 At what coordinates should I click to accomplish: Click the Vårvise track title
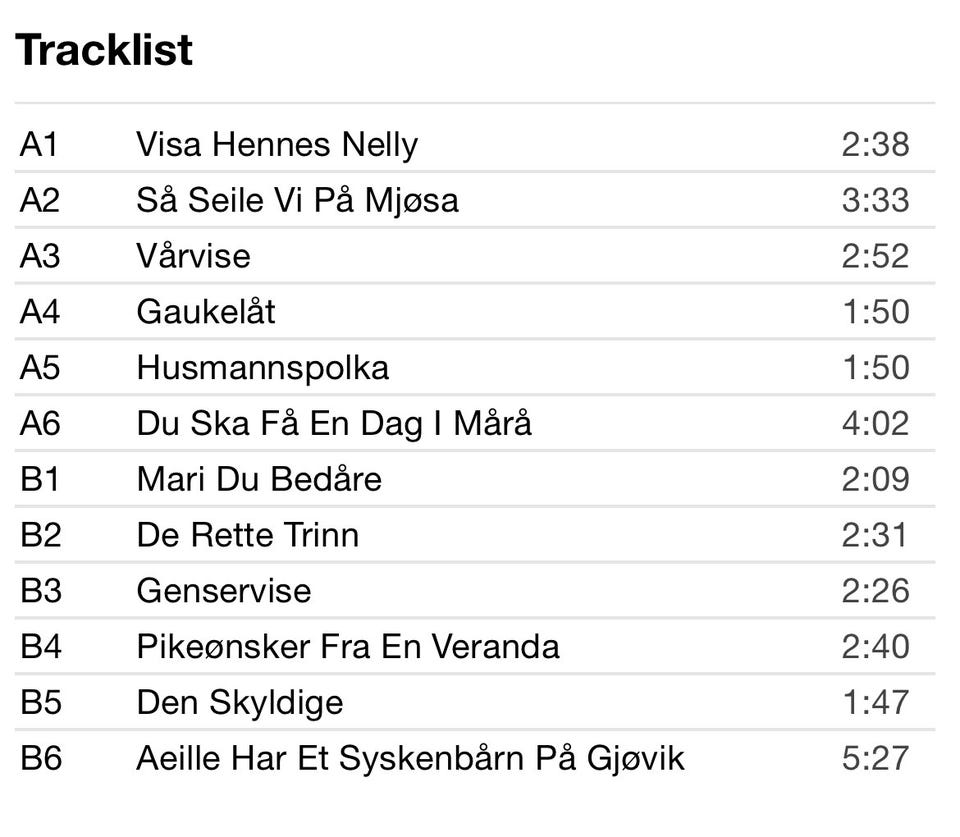[193, 256]
